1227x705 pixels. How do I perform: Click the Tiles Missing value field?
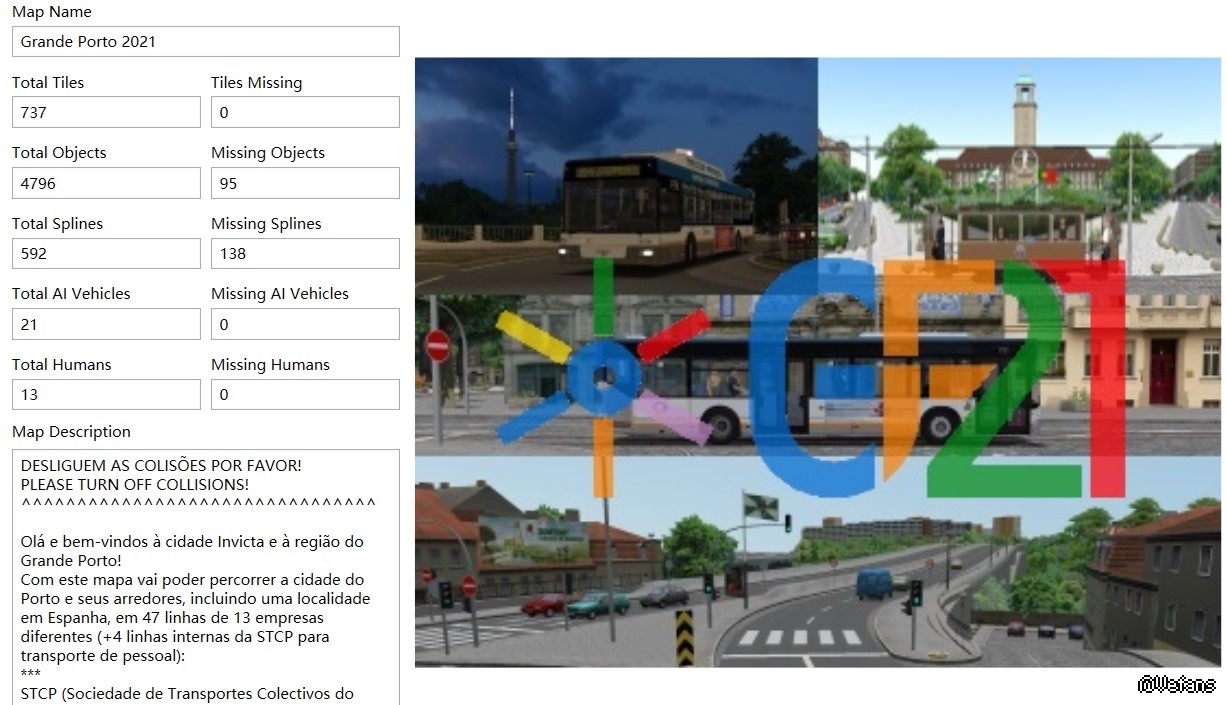pyautogui.click(x=305, y=112)
